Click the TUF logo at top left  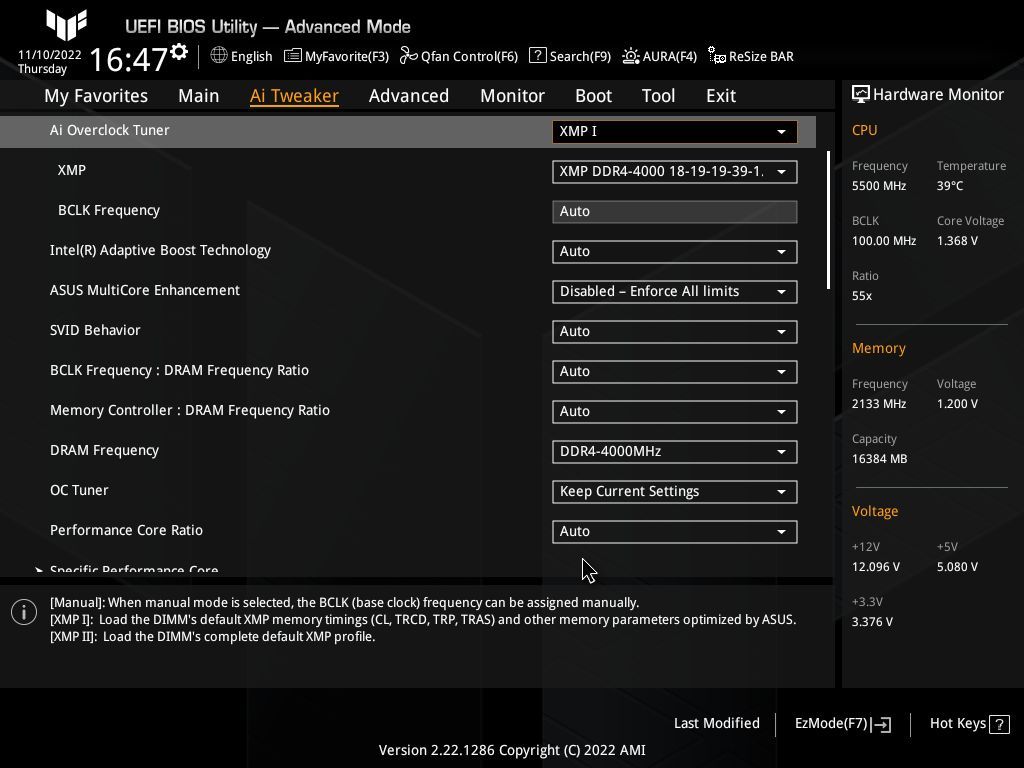tap(66, 25)
